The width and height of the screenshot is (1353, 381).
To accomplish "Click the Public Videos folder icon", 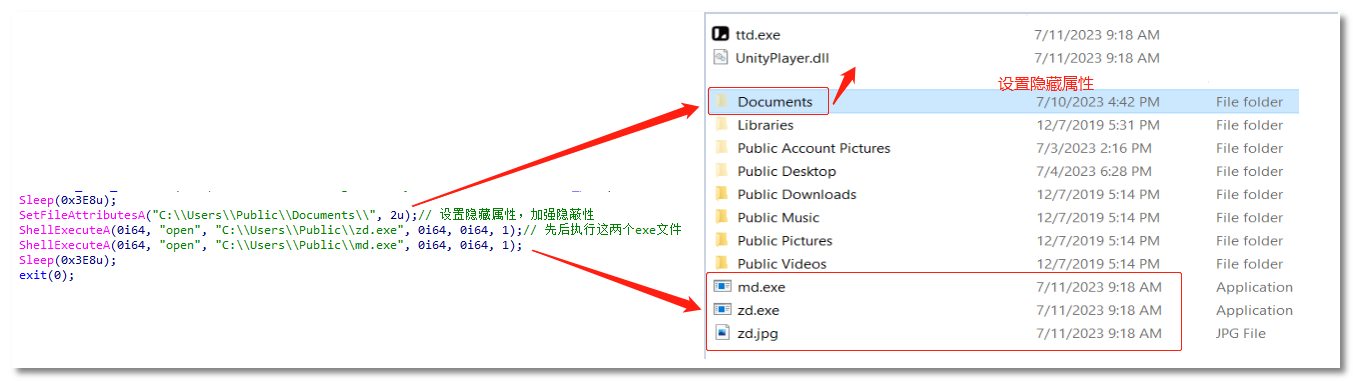I will (x=722, y=264).
